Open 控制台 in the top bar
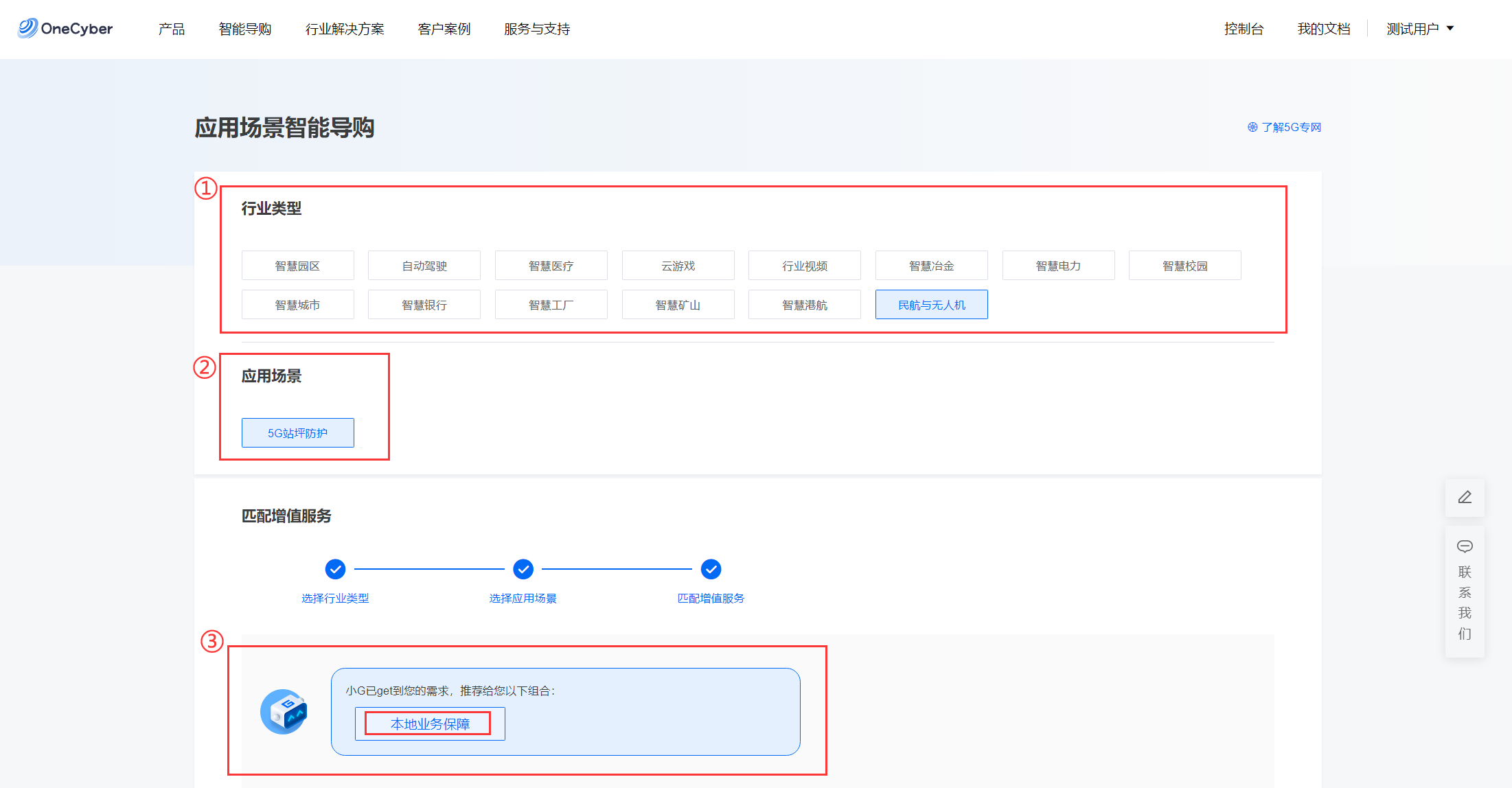This screenshot has width=1512, height=788. (1244, 29)
